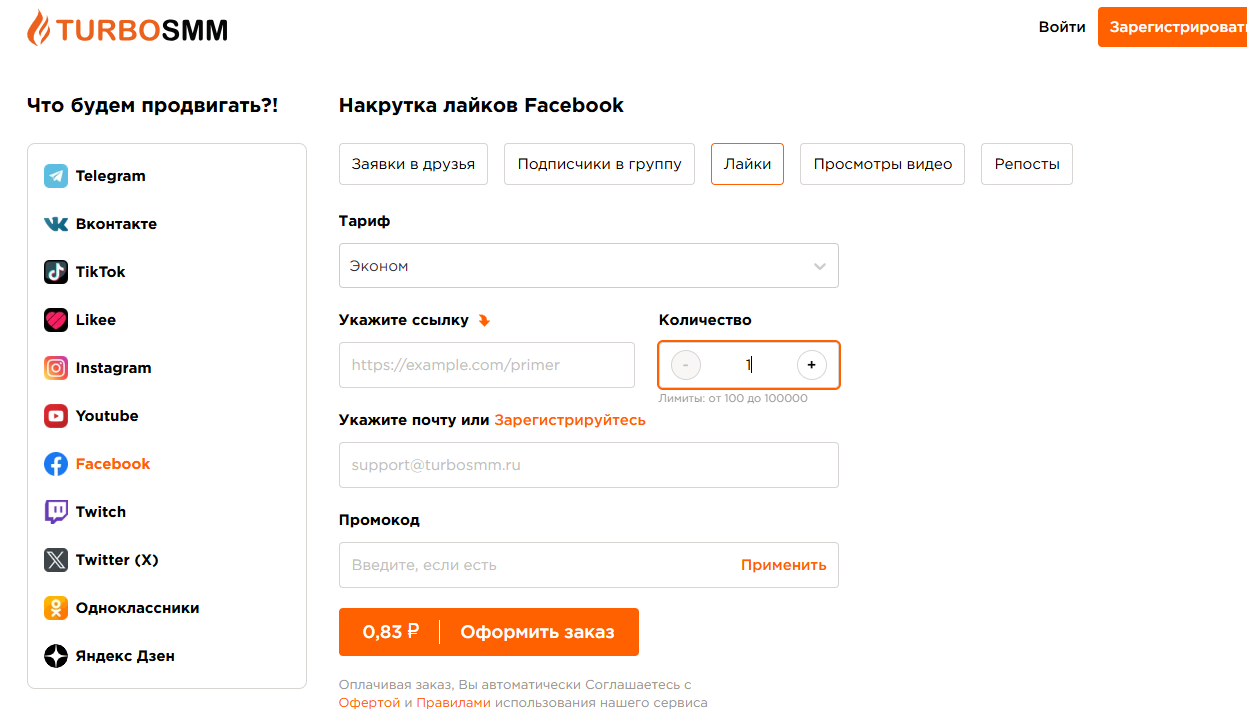The image size is (1247, 725).
Task: Apply promo code with Применить
Action: 784,565
